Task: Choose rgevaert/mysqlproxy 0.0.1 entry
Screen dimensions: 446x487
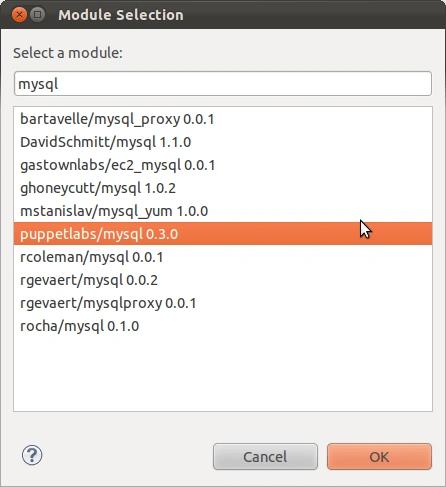Action: pyautogui.click(x=223, y=303)
